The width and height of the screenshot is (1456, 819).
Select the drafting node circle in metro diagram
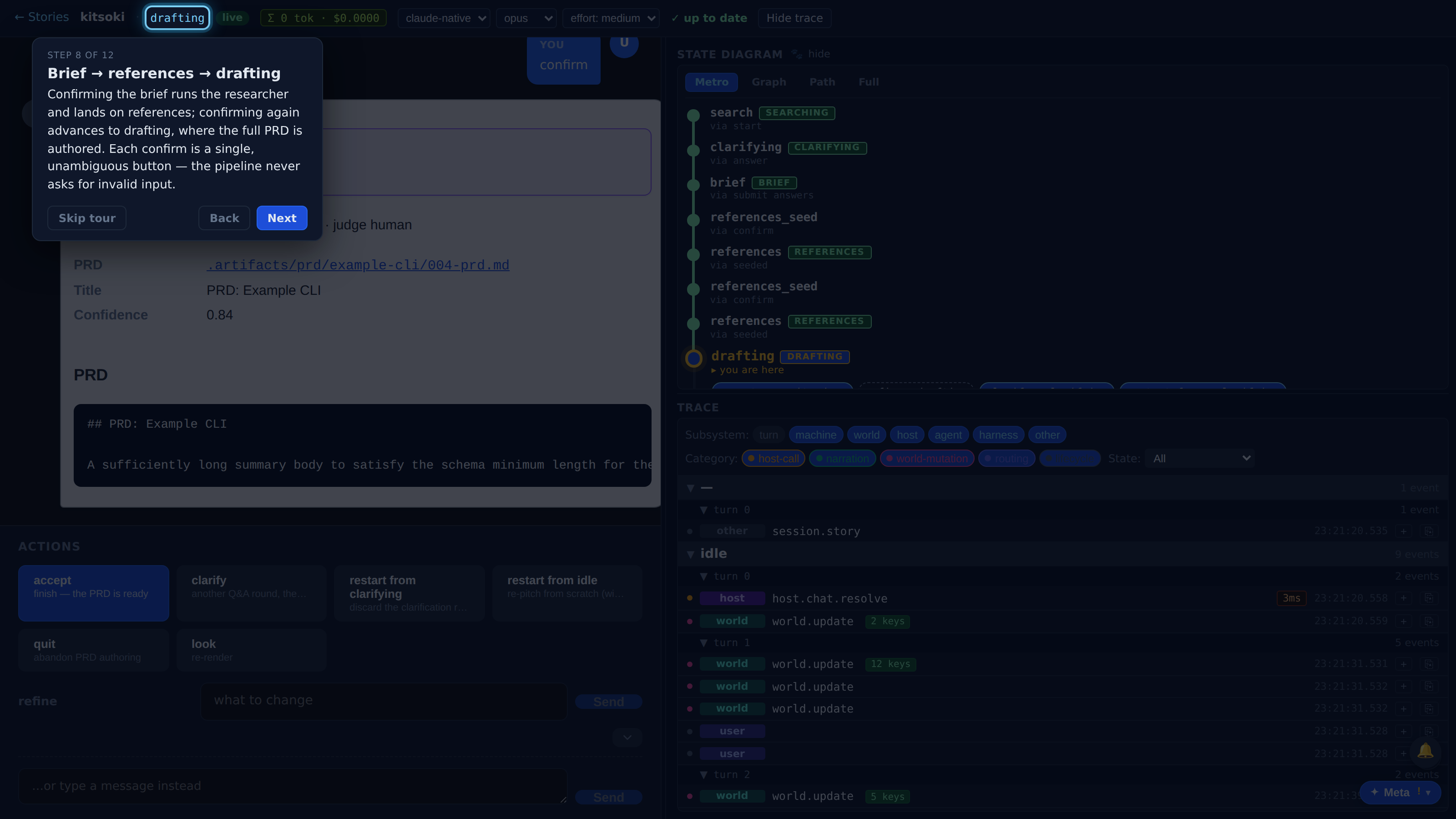tap(693, 359)
